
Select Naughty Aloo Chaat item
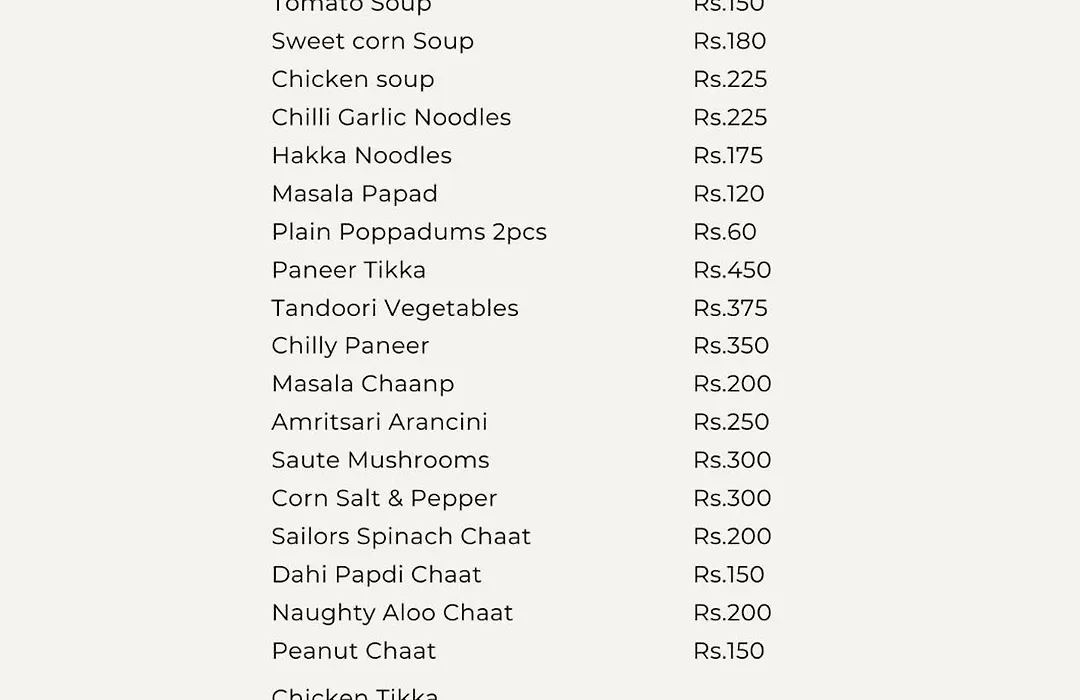click(x=392, y=613)
